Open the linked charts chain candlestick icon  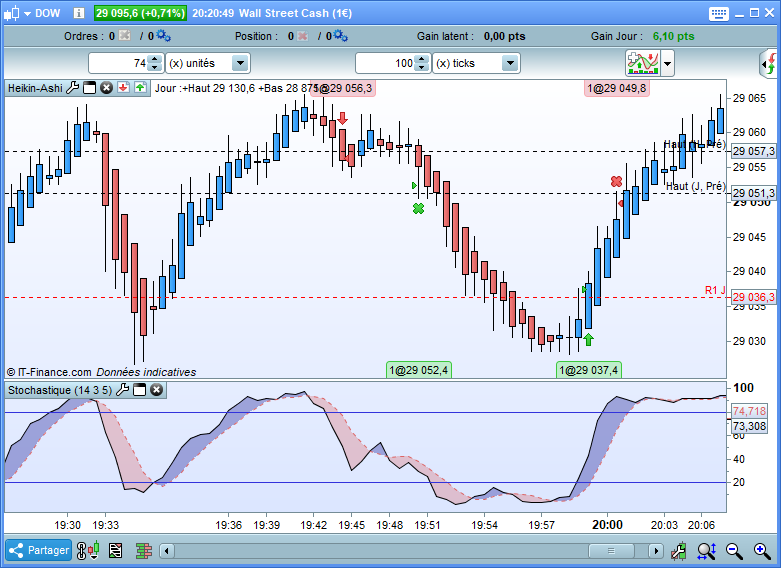[x=87, y=551]
